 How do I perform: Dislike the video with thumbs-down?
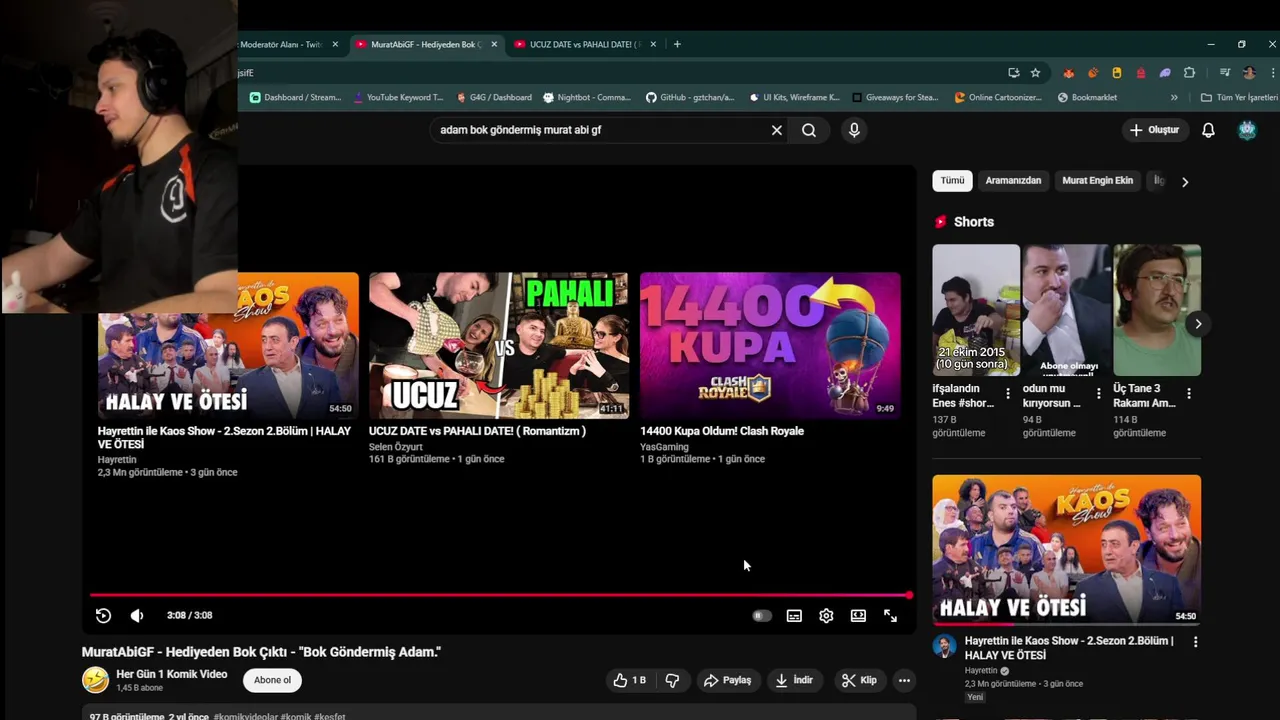[672, 680]
